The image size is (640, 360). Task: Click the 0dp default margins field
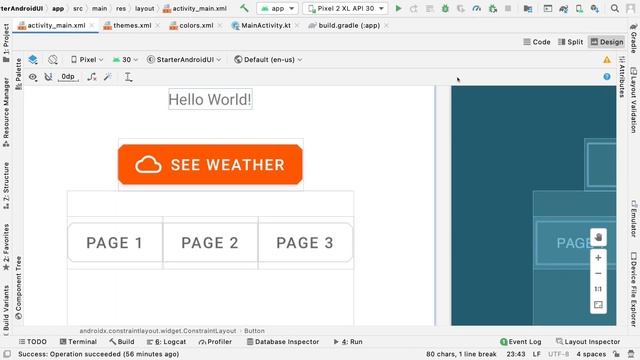pyautogui.click(x=68, y=77)
